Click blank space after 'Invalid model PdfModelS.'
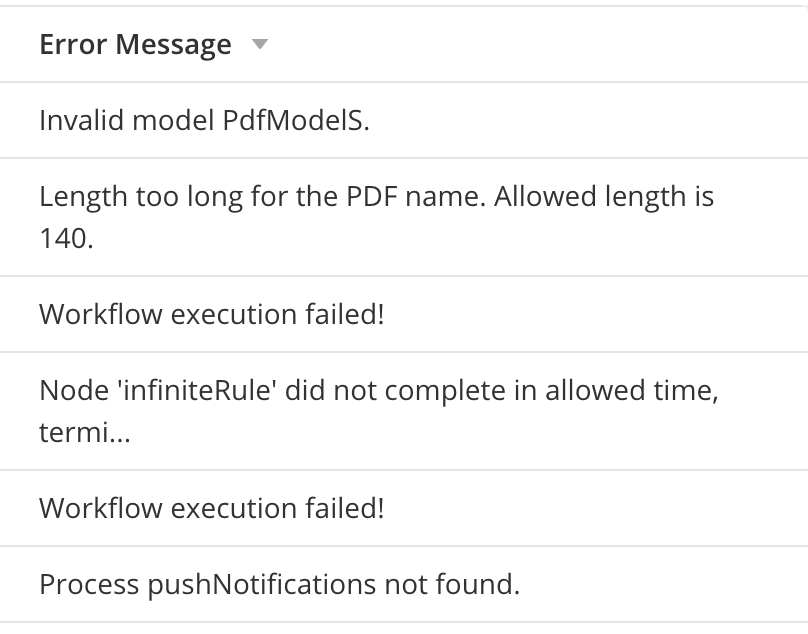The image size is (808, 634). tap(587, 120)
